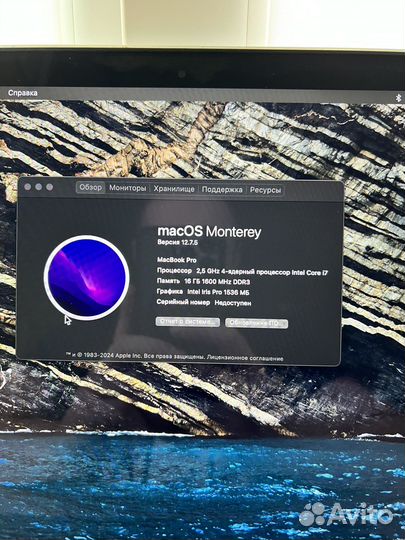Switch to the Мониторы tab
The width and height of the screenshot is (405, 540).
pos(127,188)
